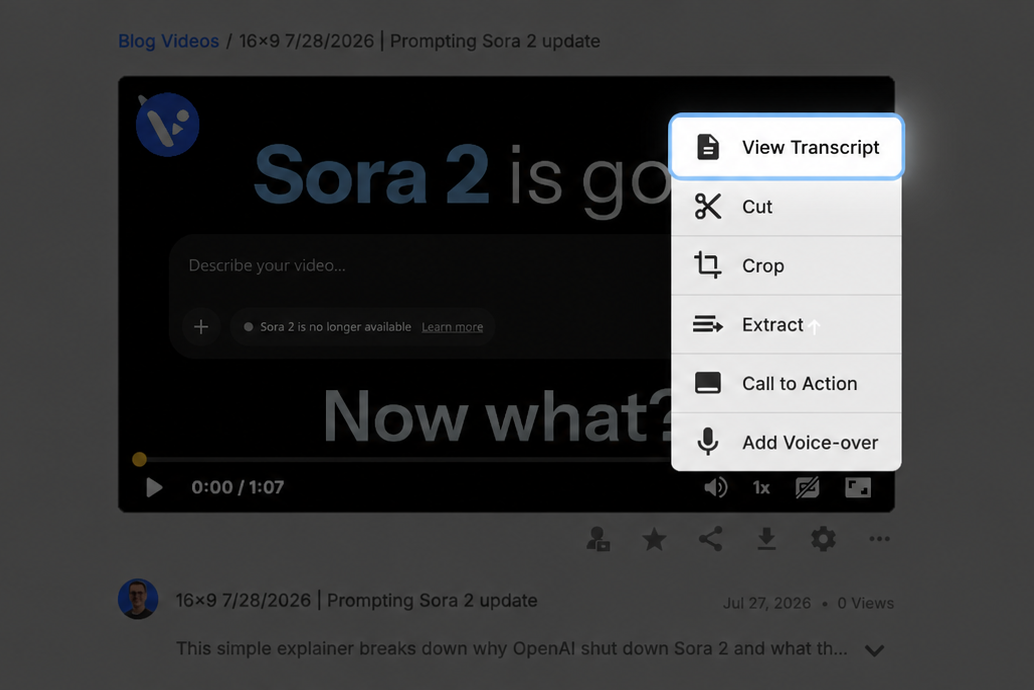This screenshot has height=690, width=1034.
Task: Play the video
Action: (154, 487)
